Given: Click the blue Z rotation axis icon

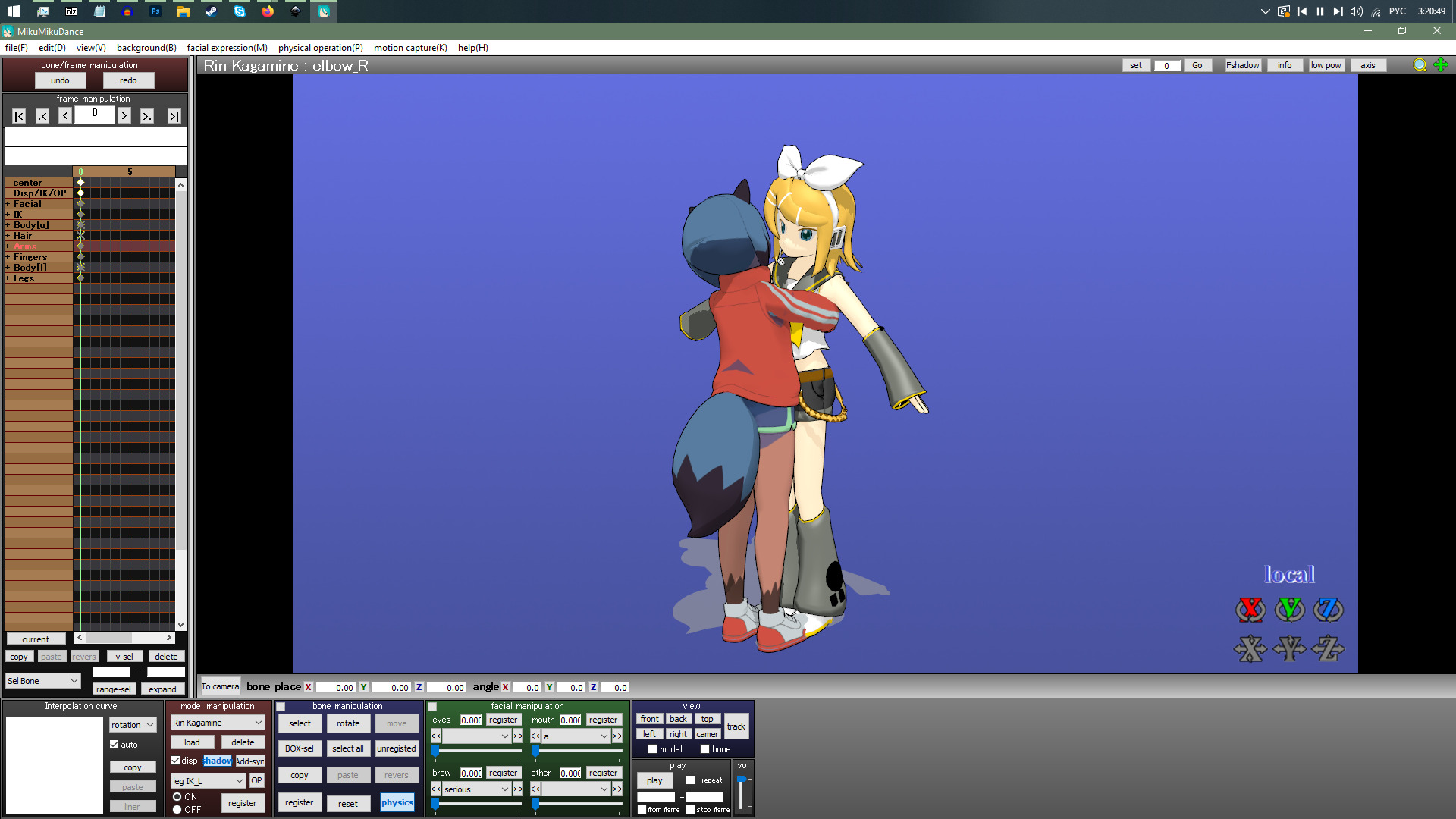Looking at the screenshot, I should [x=1328, y=610].
